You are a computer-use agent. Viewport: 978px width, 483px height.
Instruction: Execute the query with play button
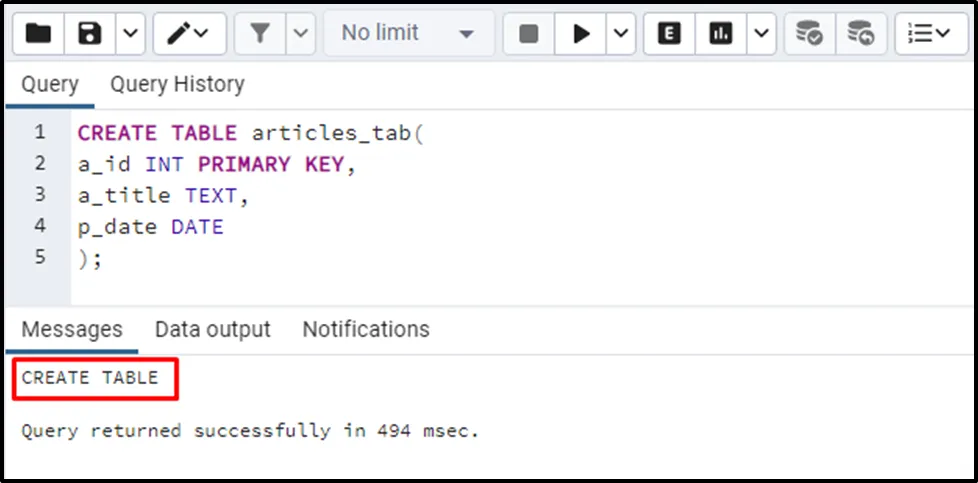point(581,34)
